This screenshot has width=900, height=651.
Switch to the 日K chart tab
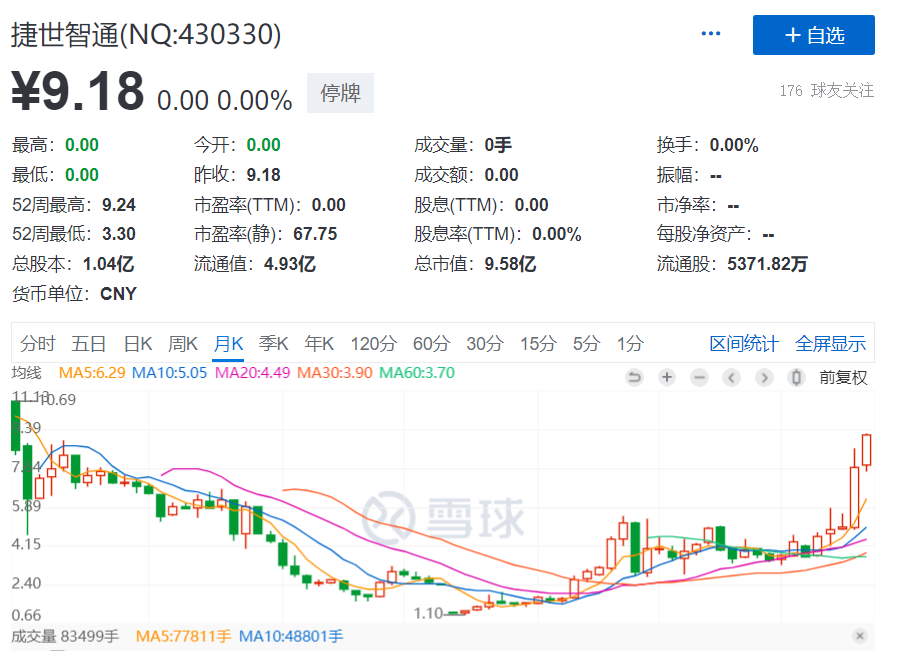pos(138,344)
